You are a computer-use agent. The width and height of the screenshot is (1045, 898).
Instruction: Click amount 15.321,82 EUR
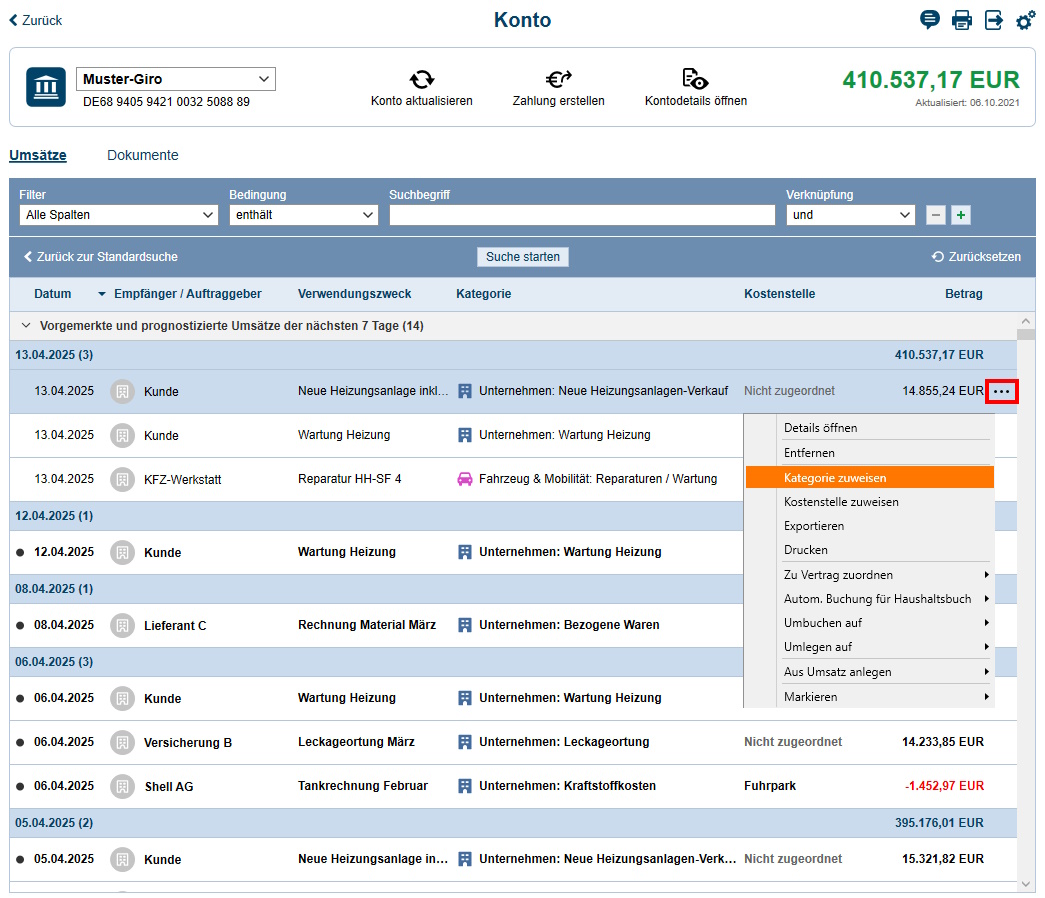click(942, 859)
